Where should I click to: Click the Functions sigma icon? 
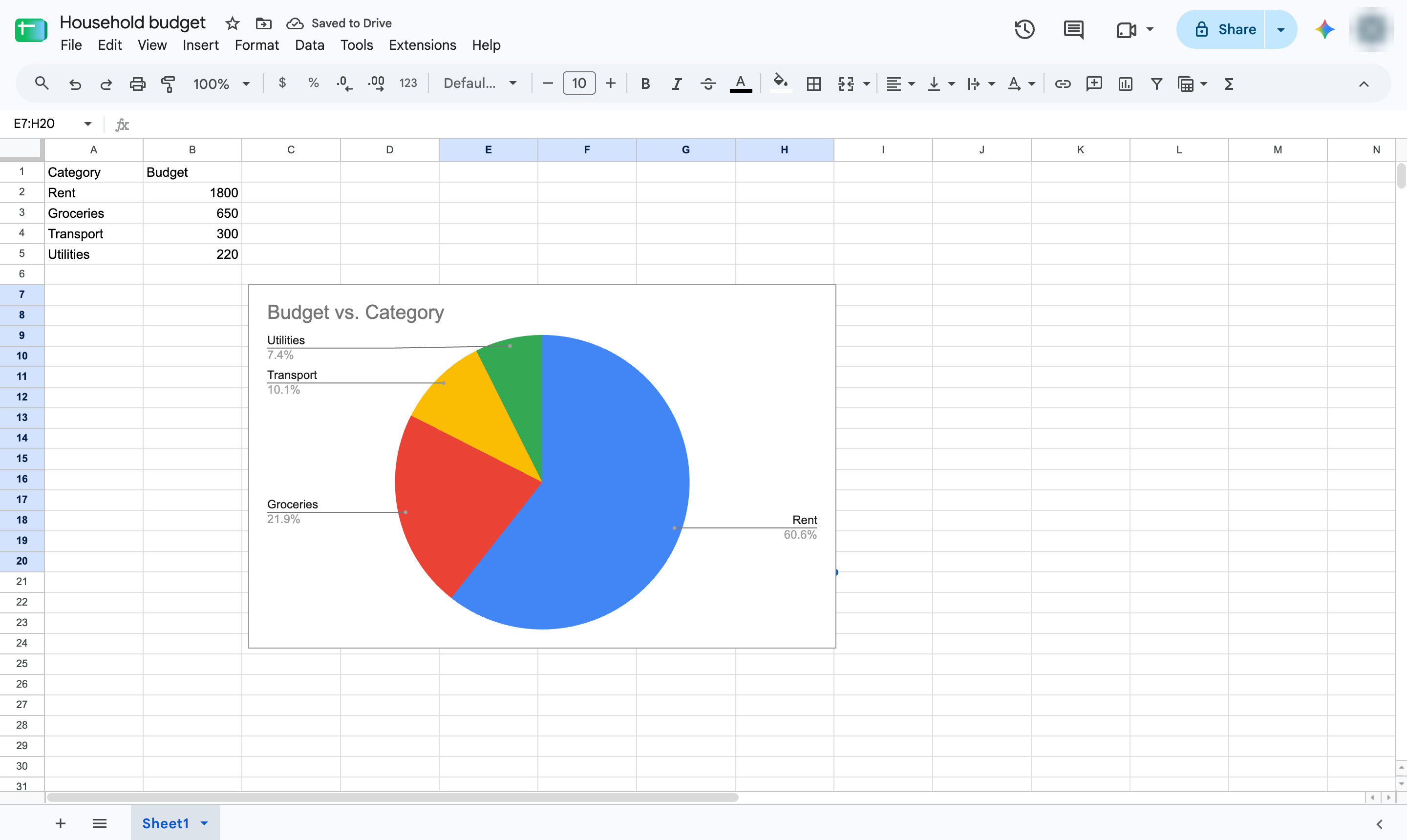pyautogui.click(x=1229, y=84)
